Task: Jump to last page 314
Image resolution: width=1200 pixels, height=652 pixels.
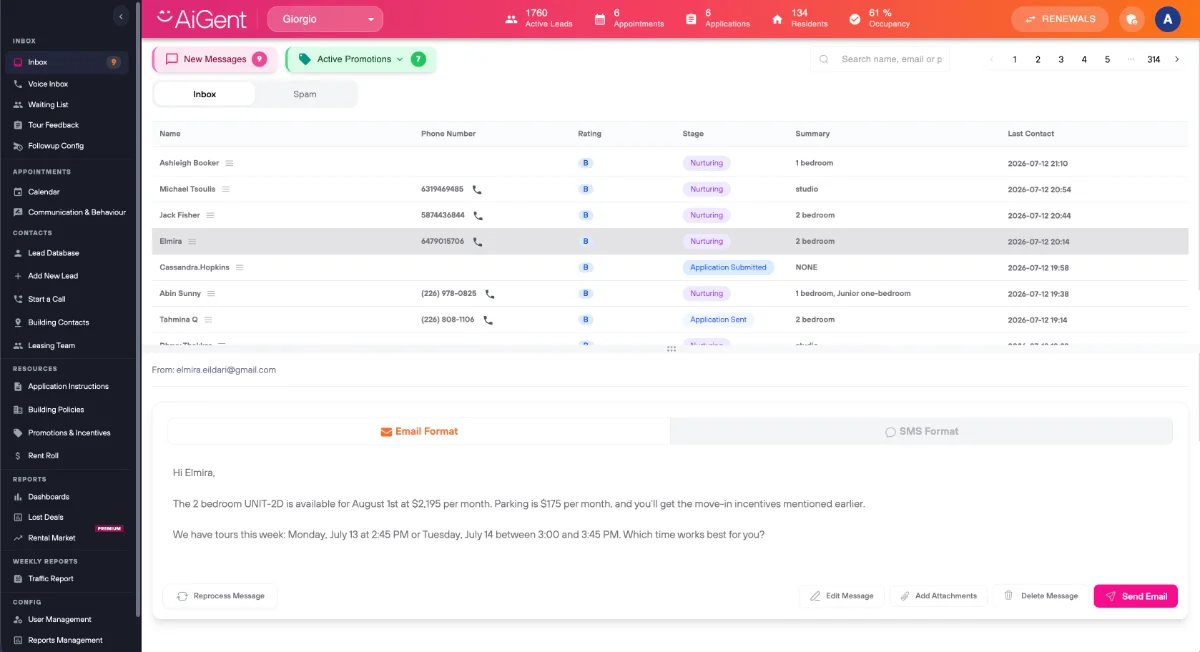Action: pyautogui.click(x=1154, y=60)
